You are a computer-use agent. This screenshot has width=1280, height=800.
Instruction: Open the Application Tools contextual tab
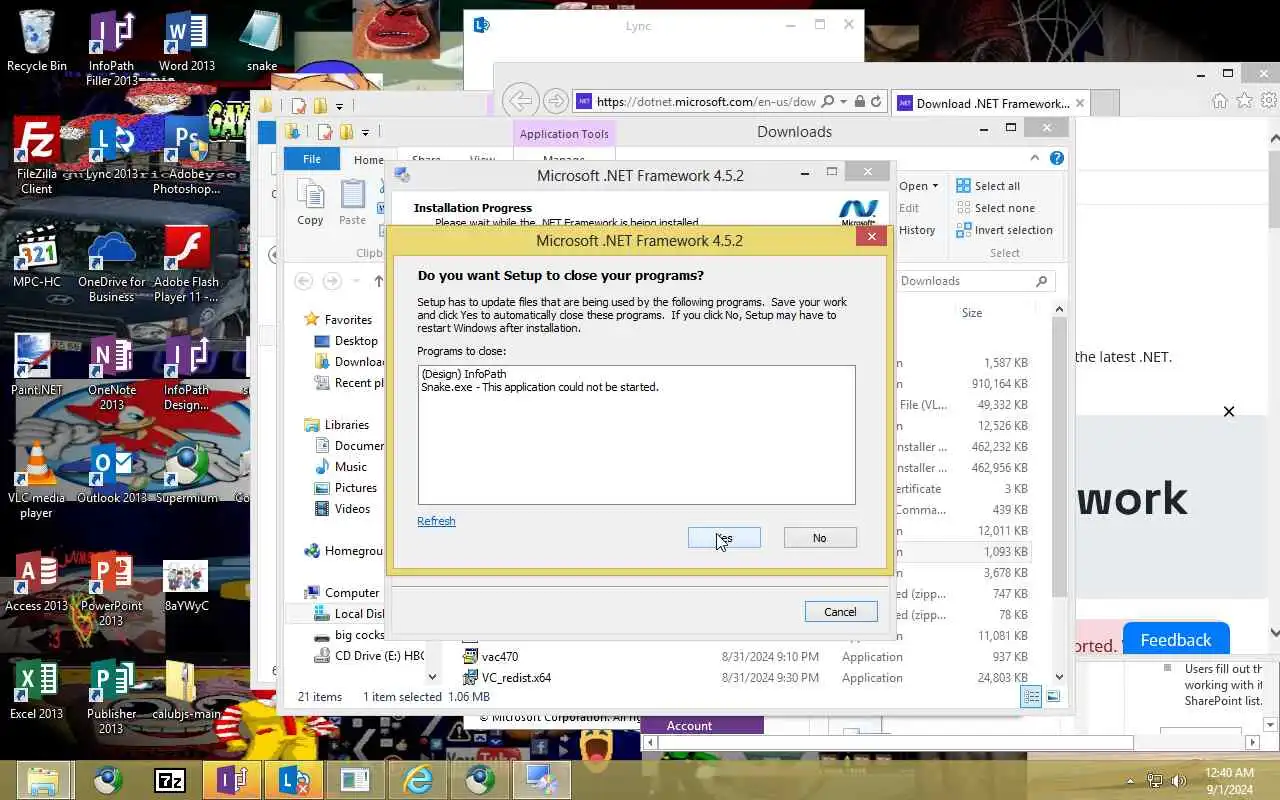[564, 134]
